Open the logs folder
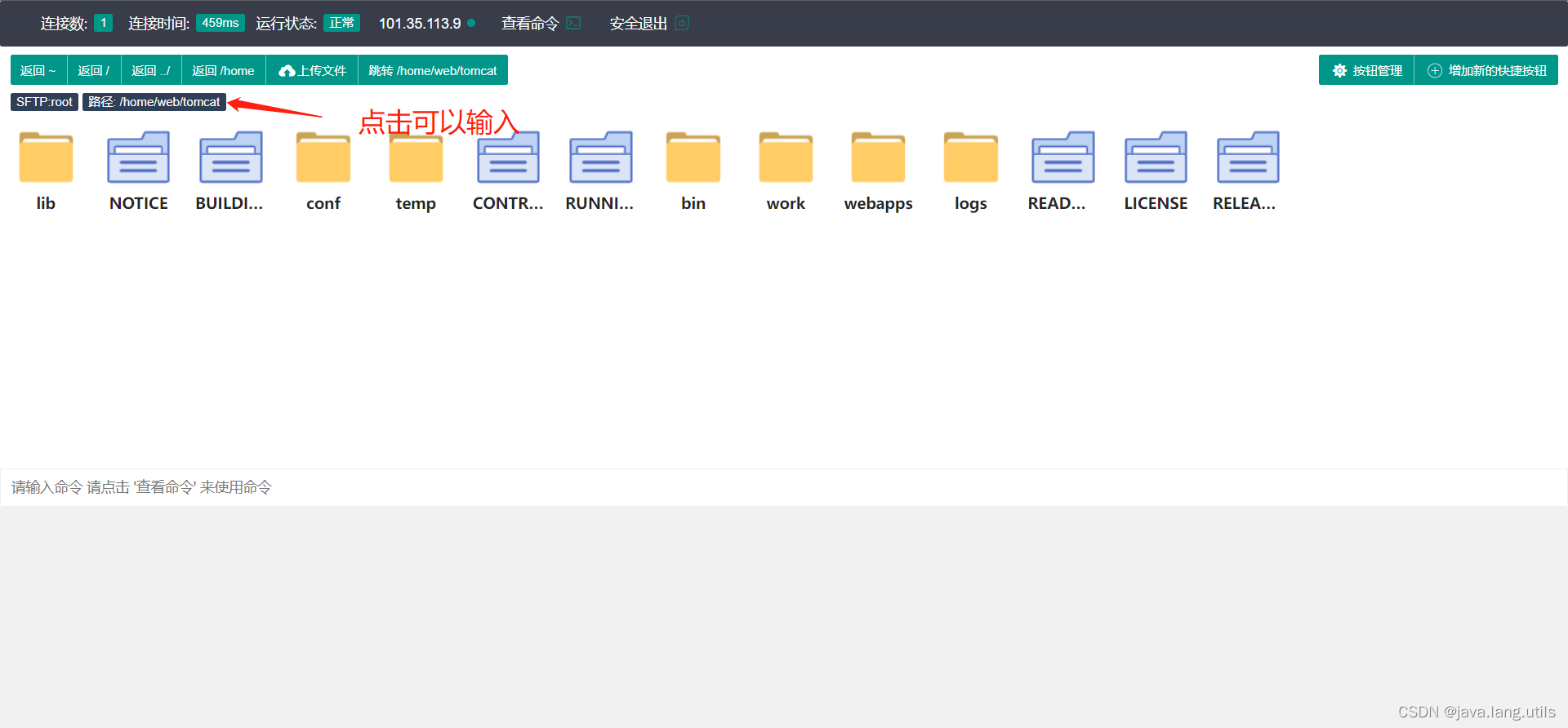Viewport: 1568px width, 728px height. click(x=971, y=157)
